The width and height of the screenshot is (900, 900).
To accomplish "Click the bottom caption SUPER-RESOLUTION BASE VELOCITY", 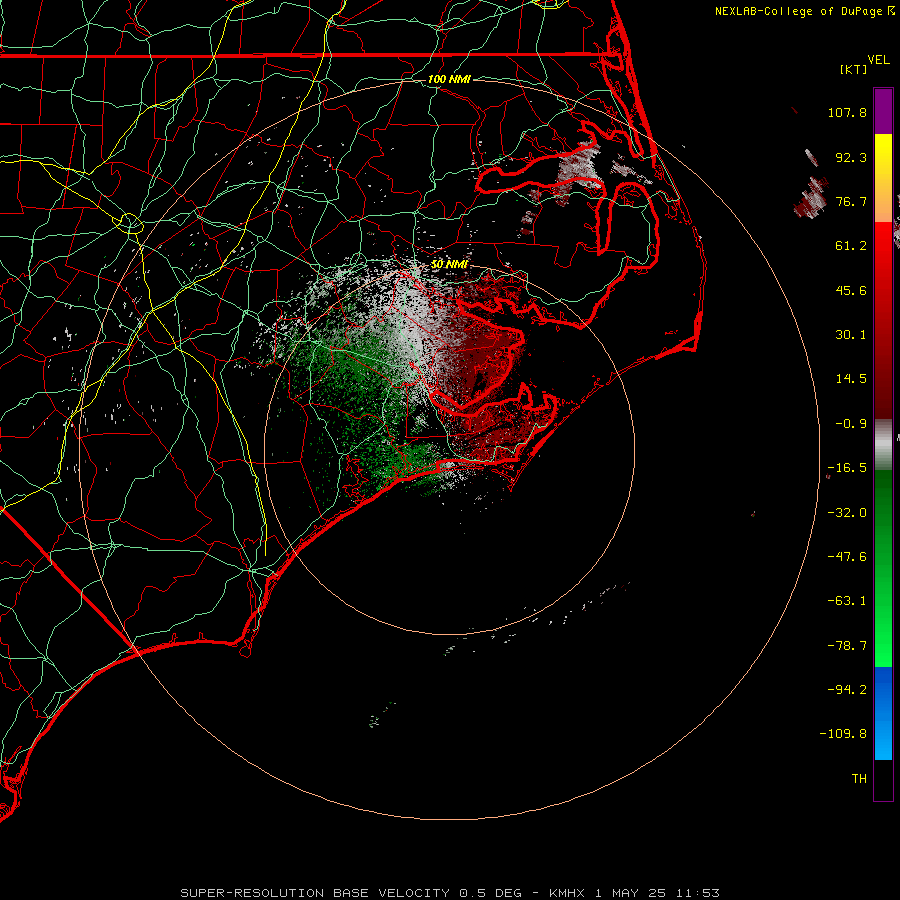I will pyautogui.click(x=315, y=893).
